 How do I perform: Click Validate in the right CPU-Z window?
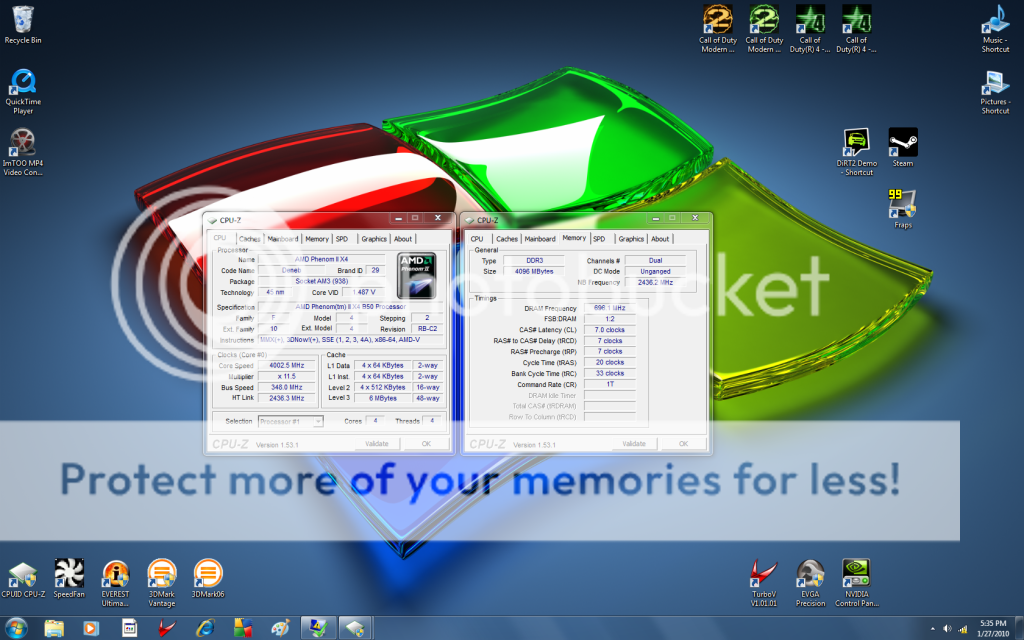(x=634, y=444)
